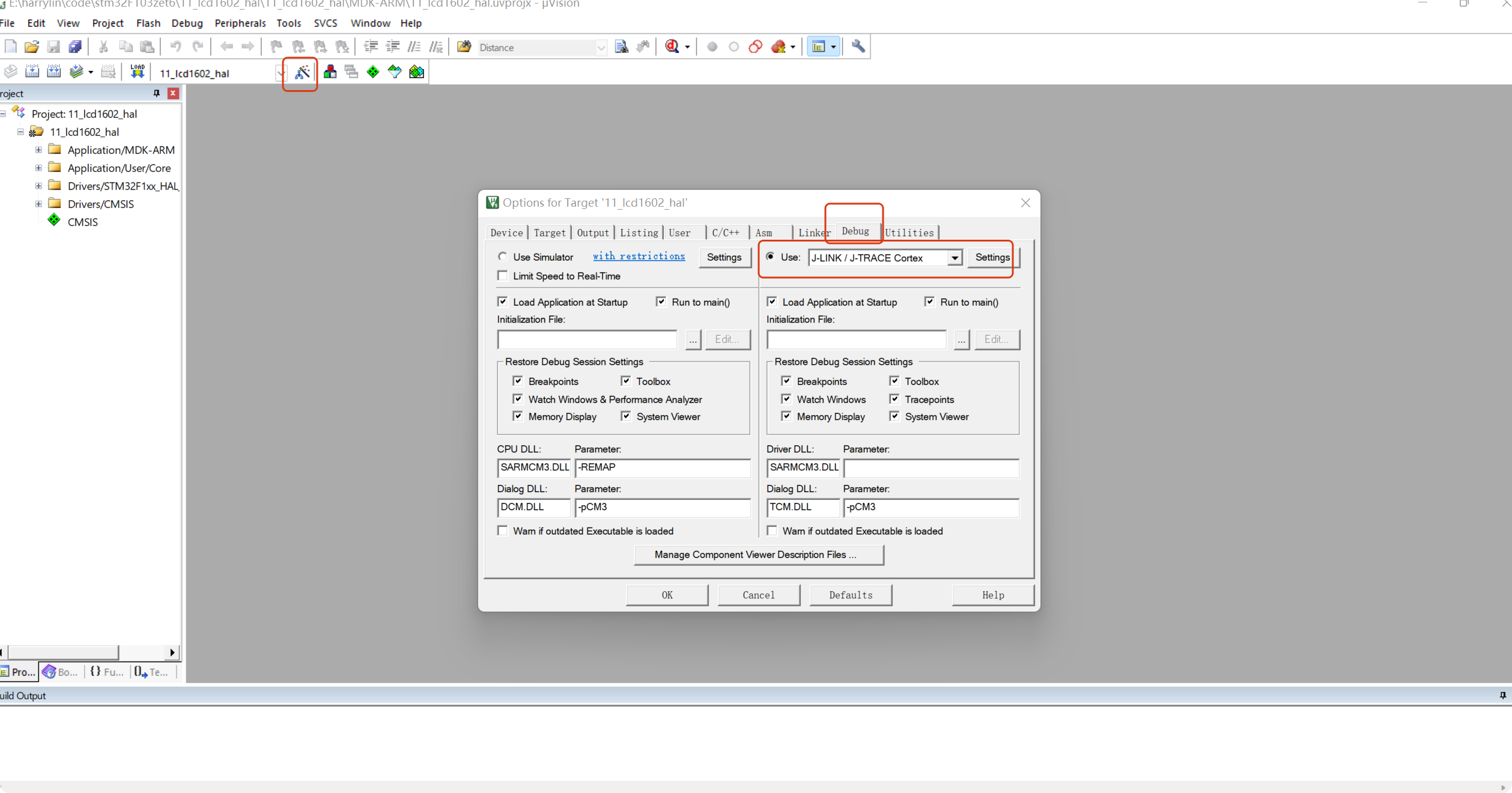Click the Pack Installer icon in toolbar
This screenshot has width=1512, height=793.
pyautogui.click(x=416, y=72)
